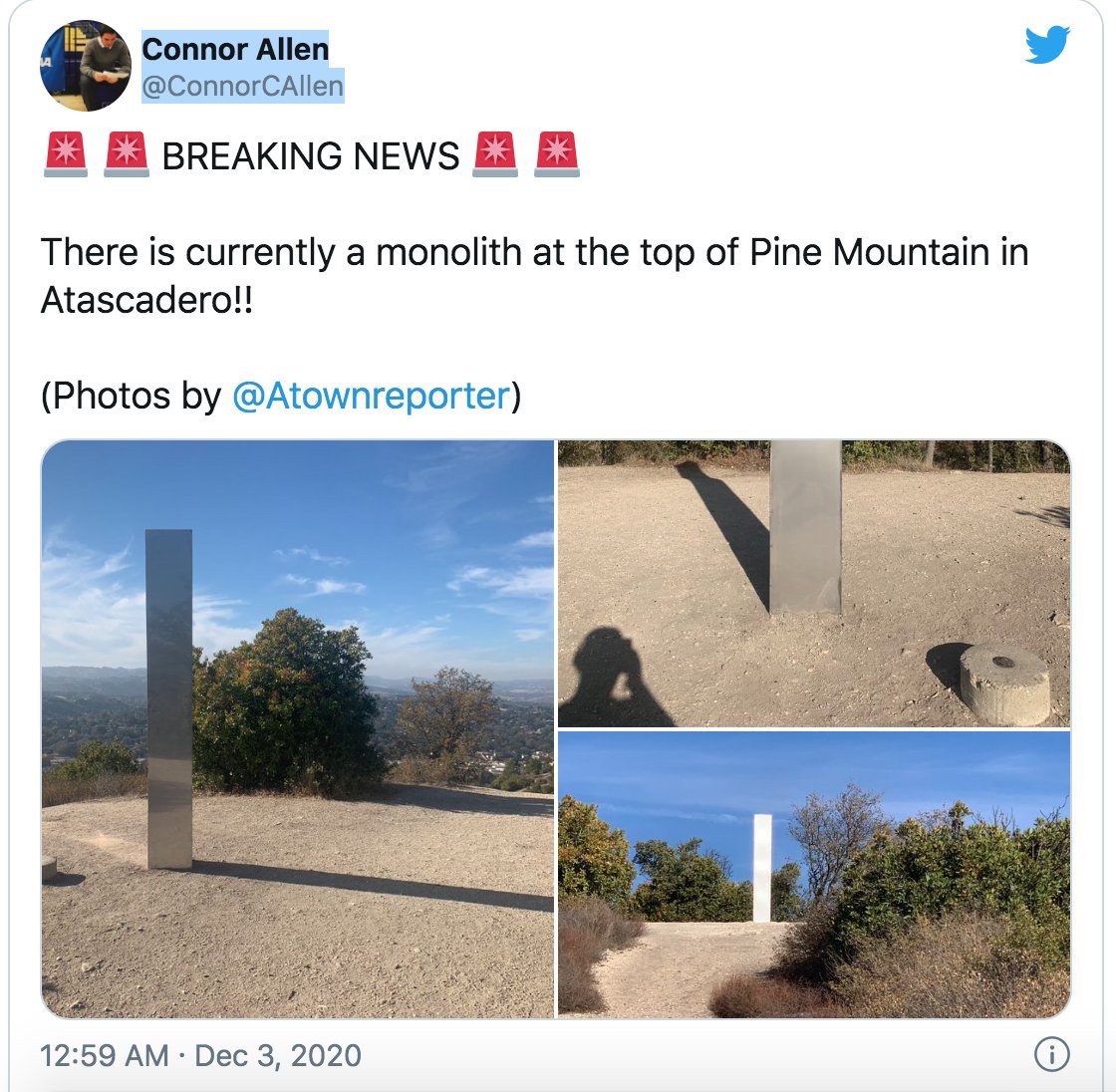Click the monolith in the left photo

coord(168,699)
